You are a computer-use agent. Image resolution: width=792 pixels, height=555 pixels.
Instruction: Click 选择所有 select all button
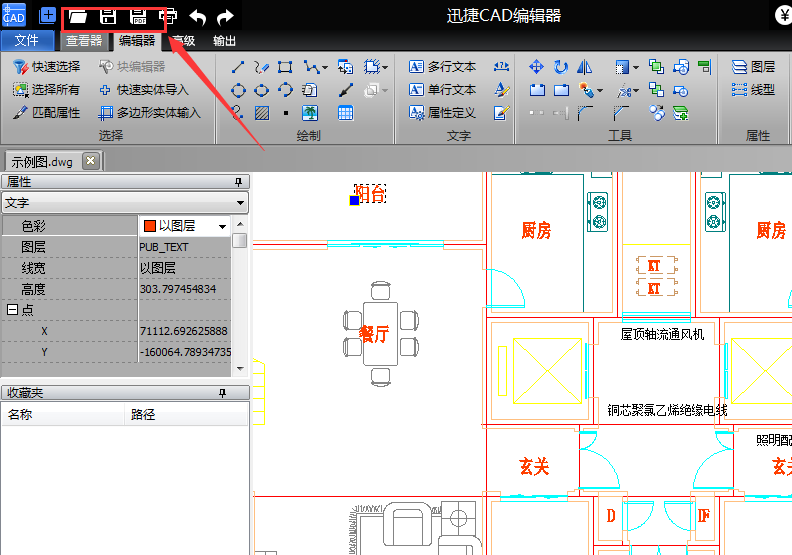pyautogui.click(x=46, y=90)
